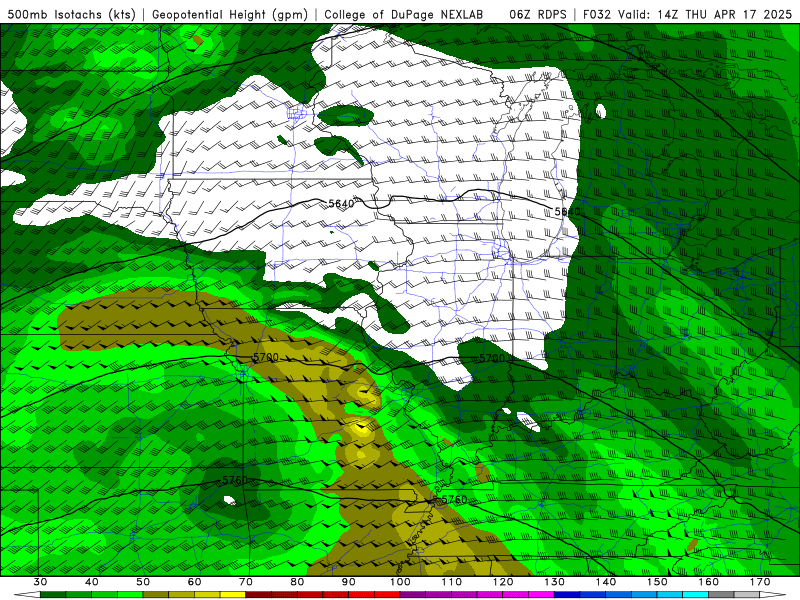Click the 110 knot legend value

click(452, 582)
